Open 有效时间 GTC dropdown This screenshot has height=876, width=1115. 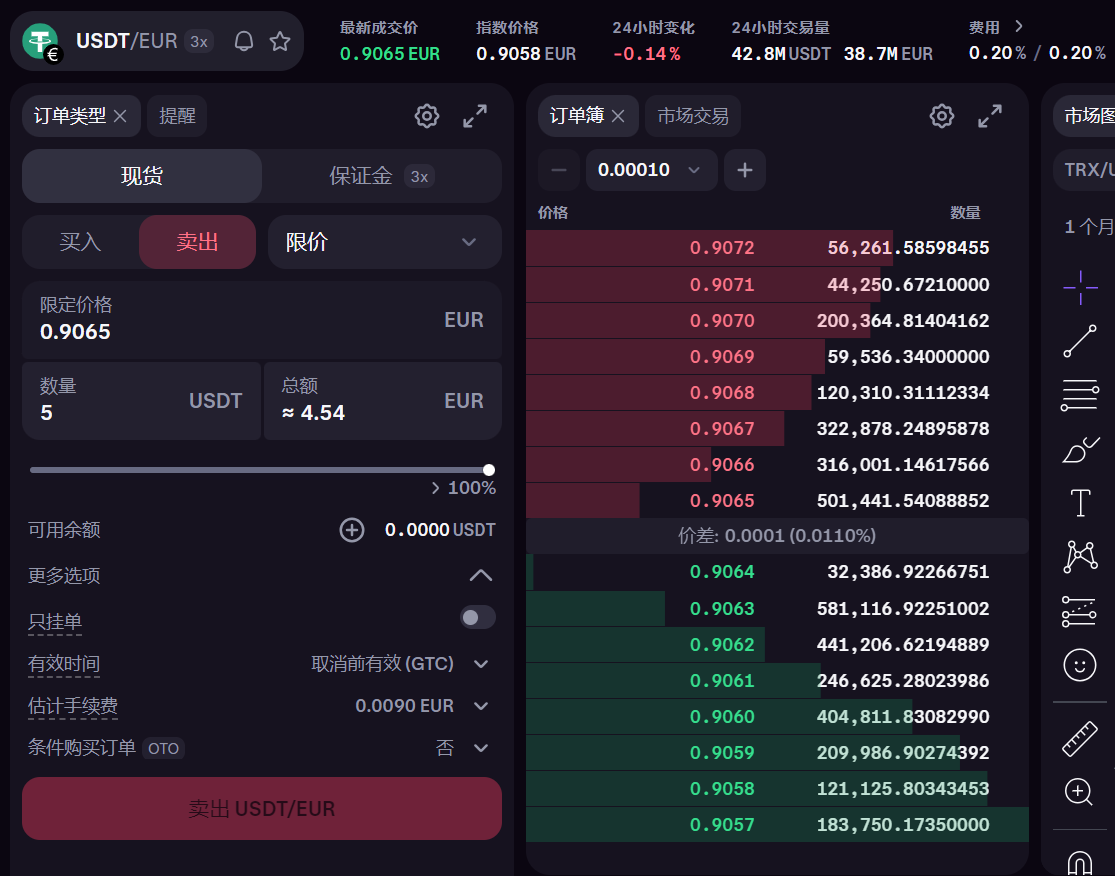click(400, 664)
